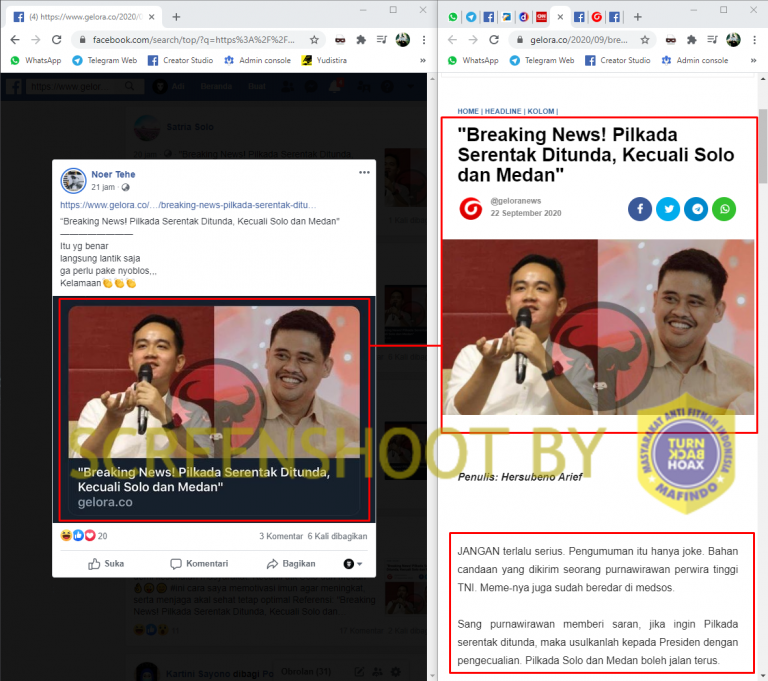The height and width of the screenshot is (681, 768).
Task: Share the article on Facebook
Action: point(640,209)
